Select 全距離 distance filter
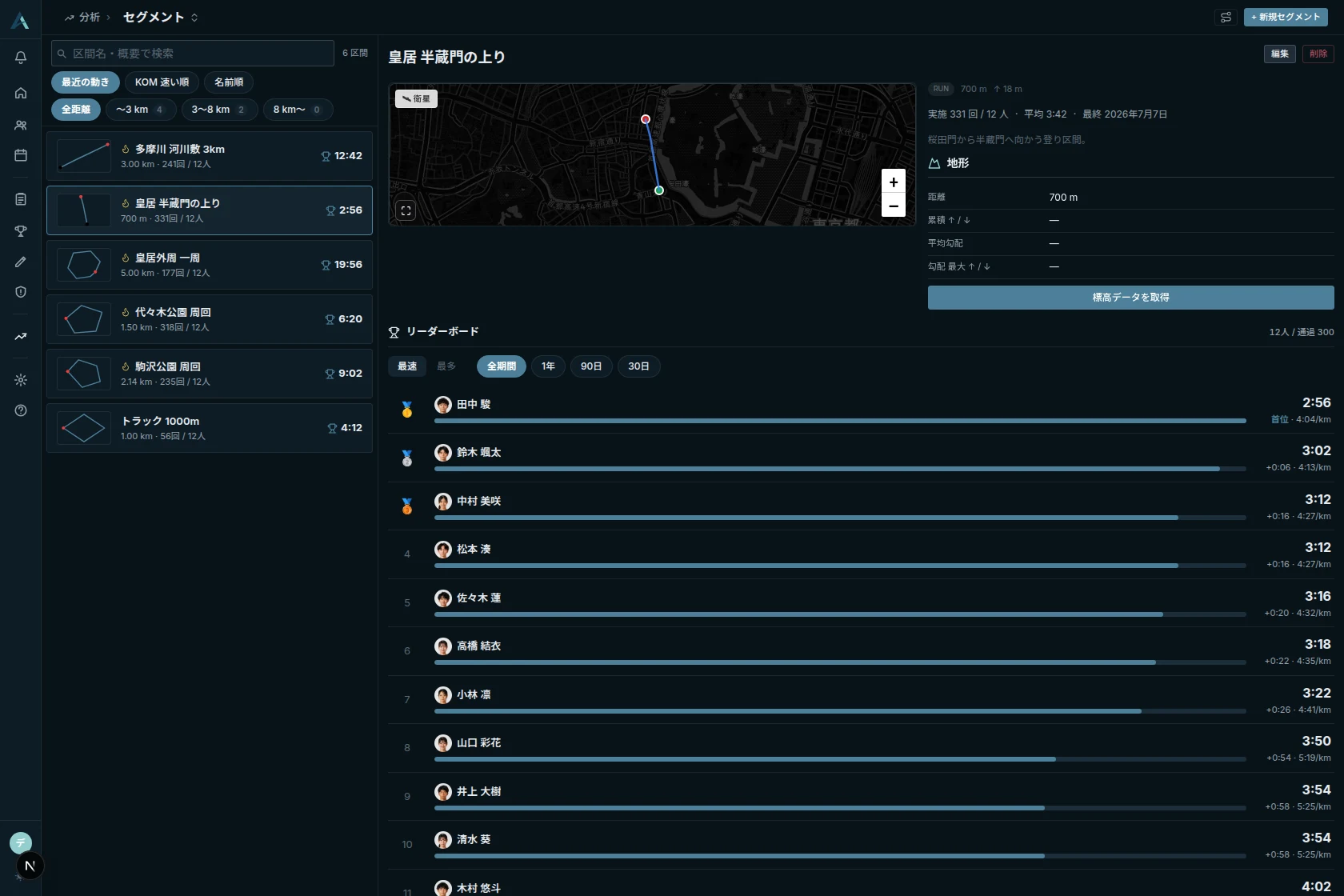 76,110
